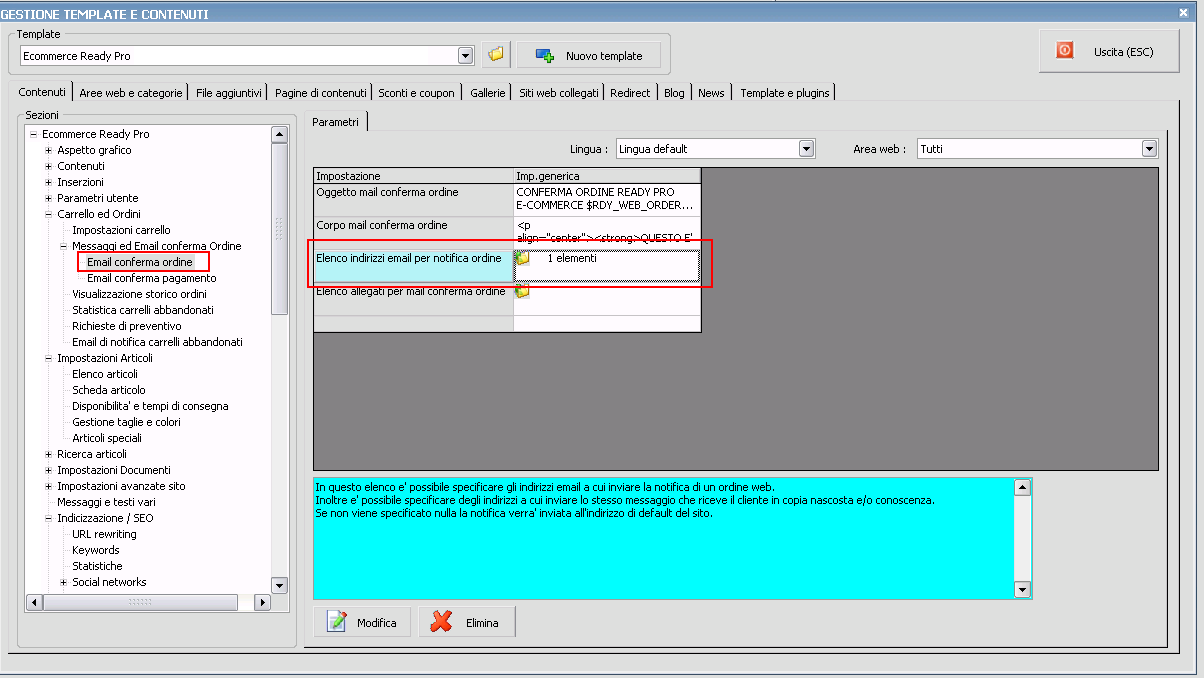Open the Gallerie tab

(x=488, y=92)
